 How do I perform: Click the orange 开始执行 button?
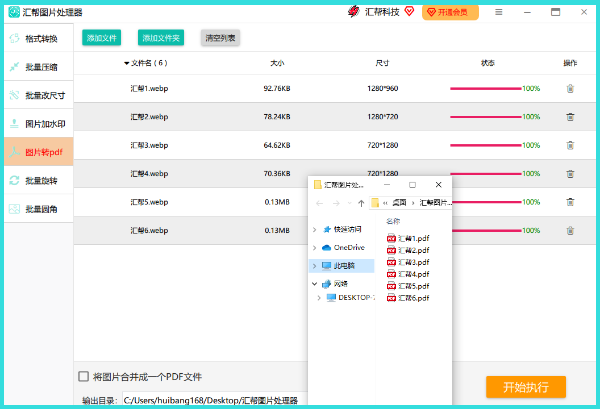pyautogui.click(x=526, y=387)
